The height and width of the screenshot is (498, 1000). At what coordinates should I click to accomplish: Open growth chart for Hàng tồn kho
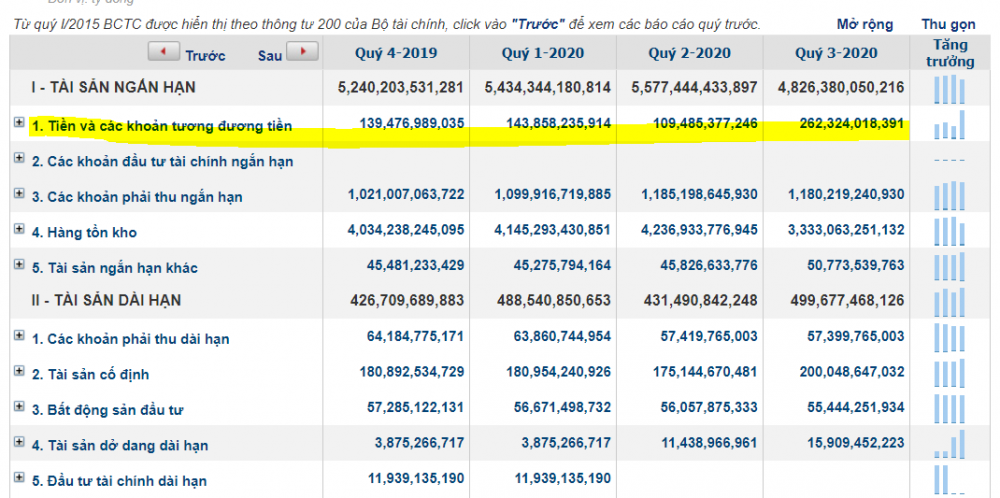click(x=950, y=231)
